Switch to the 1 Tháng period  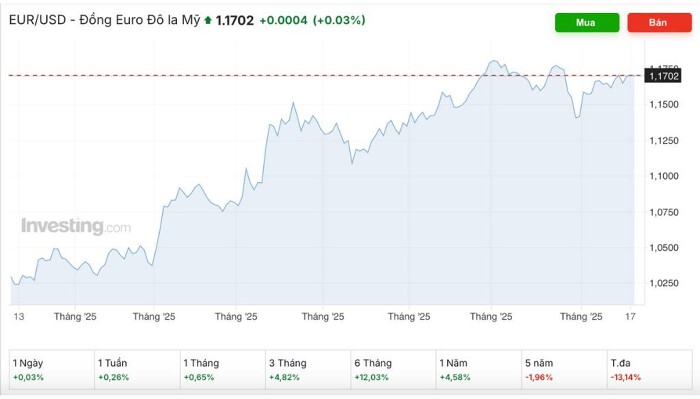click(223, 370)
